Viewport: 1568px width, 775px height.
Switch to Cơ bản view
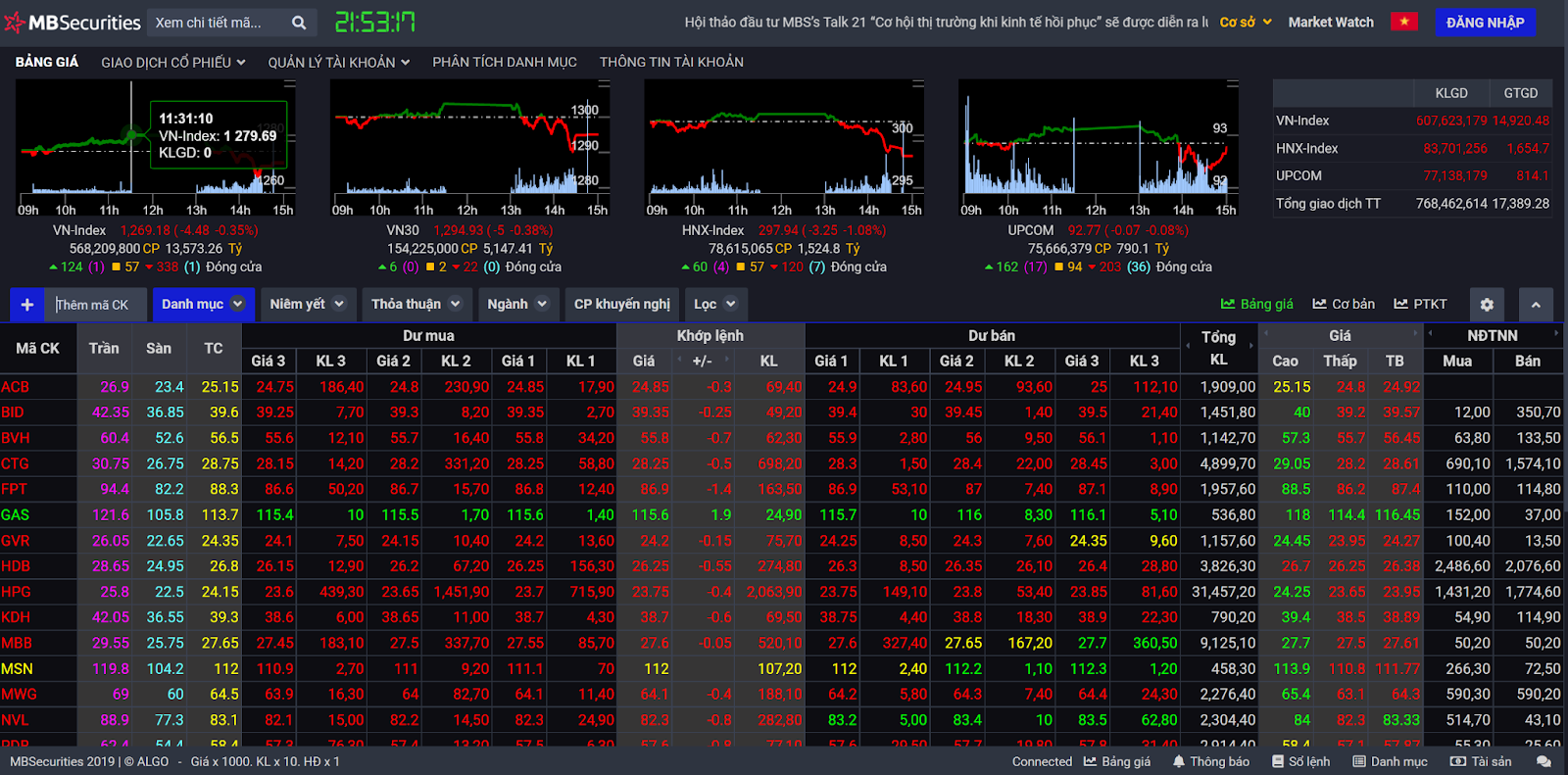(x=1344, y=304)
